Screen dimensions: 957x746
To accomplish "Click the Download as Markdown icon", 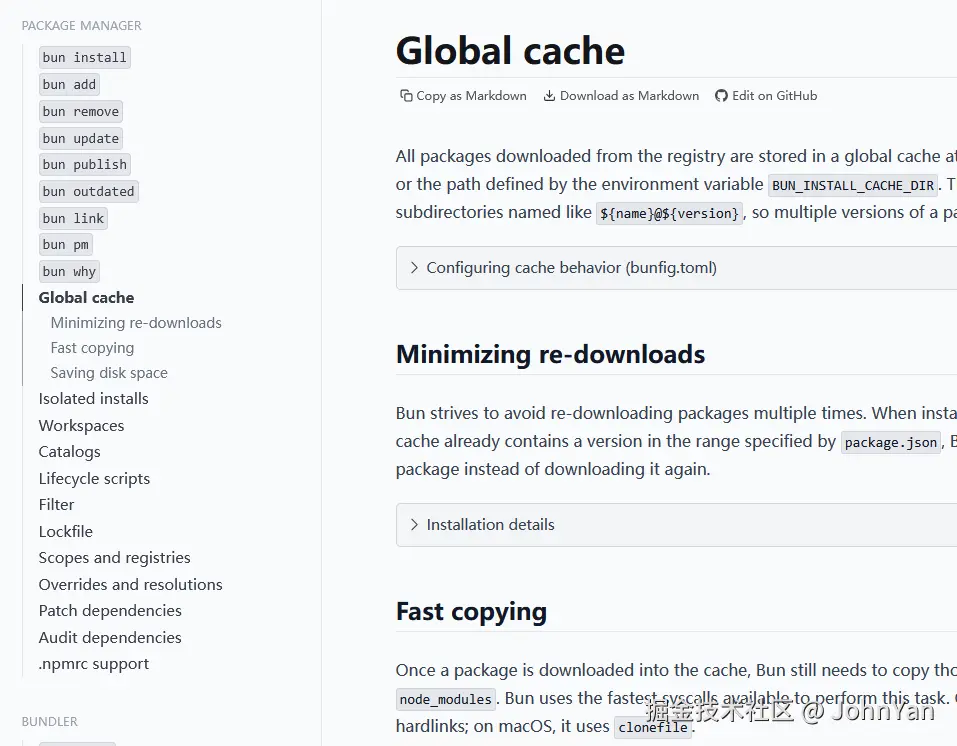I will point(549,96).
